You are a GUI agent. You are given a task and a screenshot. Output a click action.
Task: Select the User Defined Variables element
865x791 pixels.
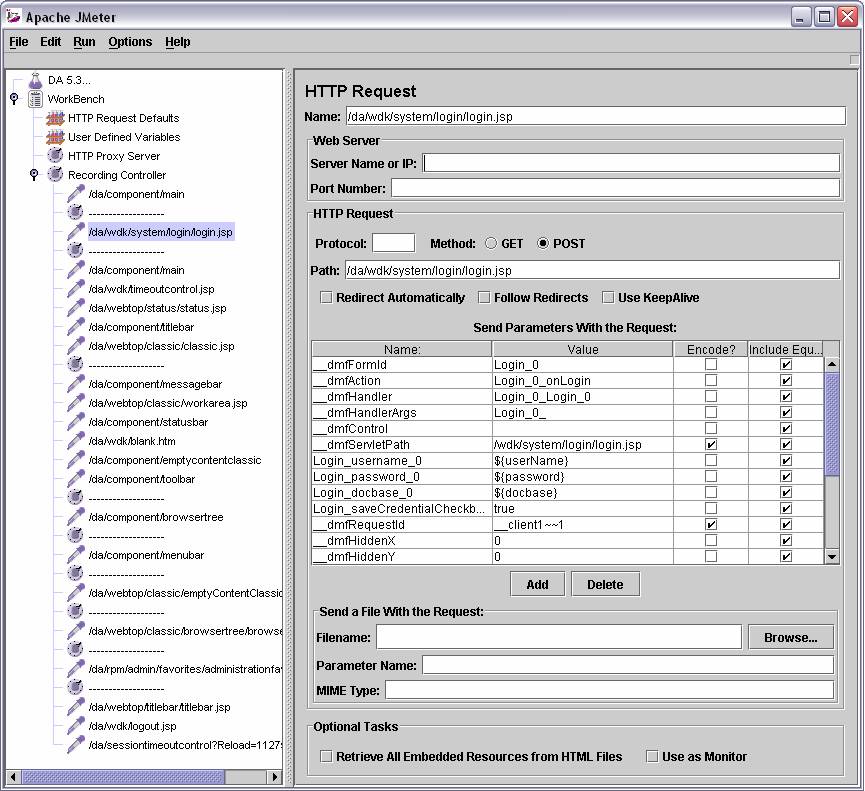point(126,137)
